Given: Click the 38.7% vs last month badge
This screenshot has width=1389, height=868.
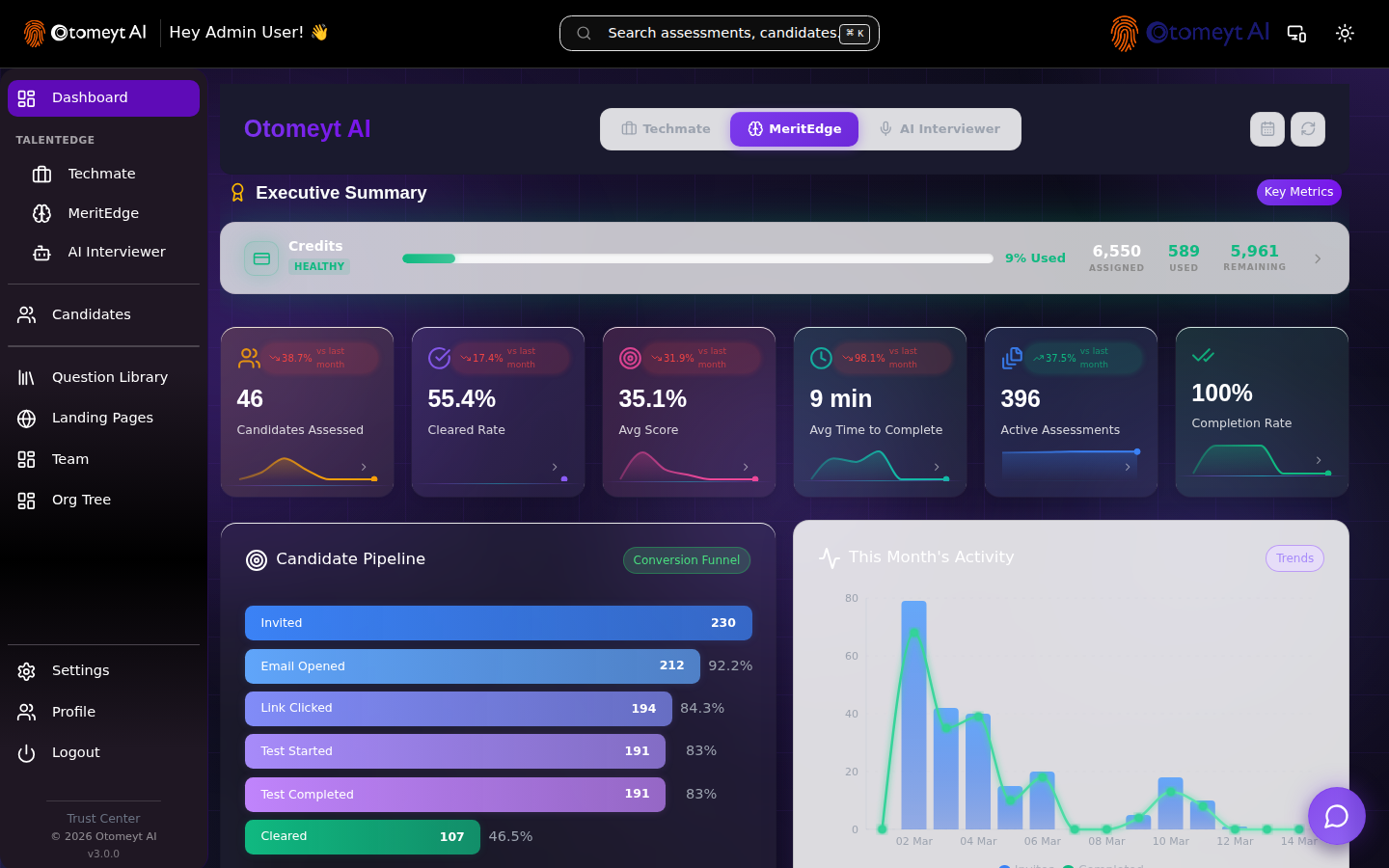Looking at the screenshot, I should click(321, 358).
